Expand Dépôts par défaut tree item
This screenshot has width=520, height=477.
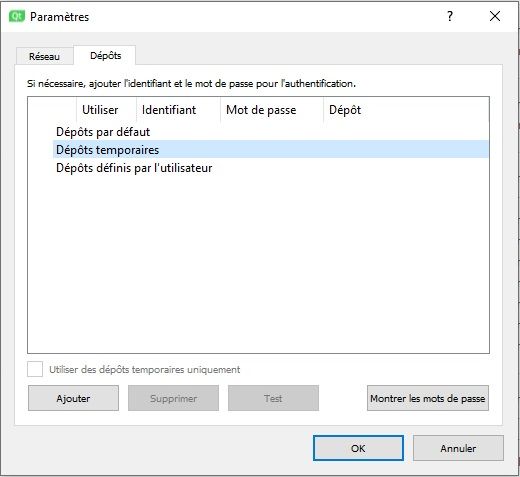tap(103, 132)
